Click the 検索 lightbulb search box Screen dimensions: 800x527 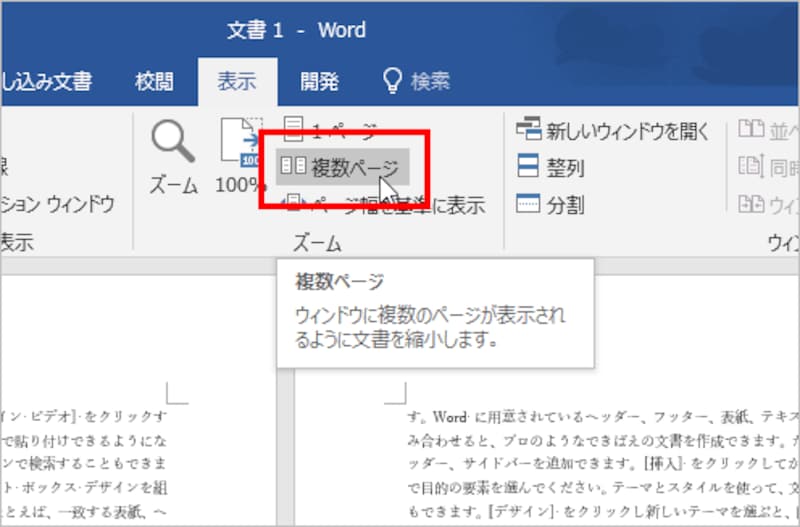[x=416, y=82]
